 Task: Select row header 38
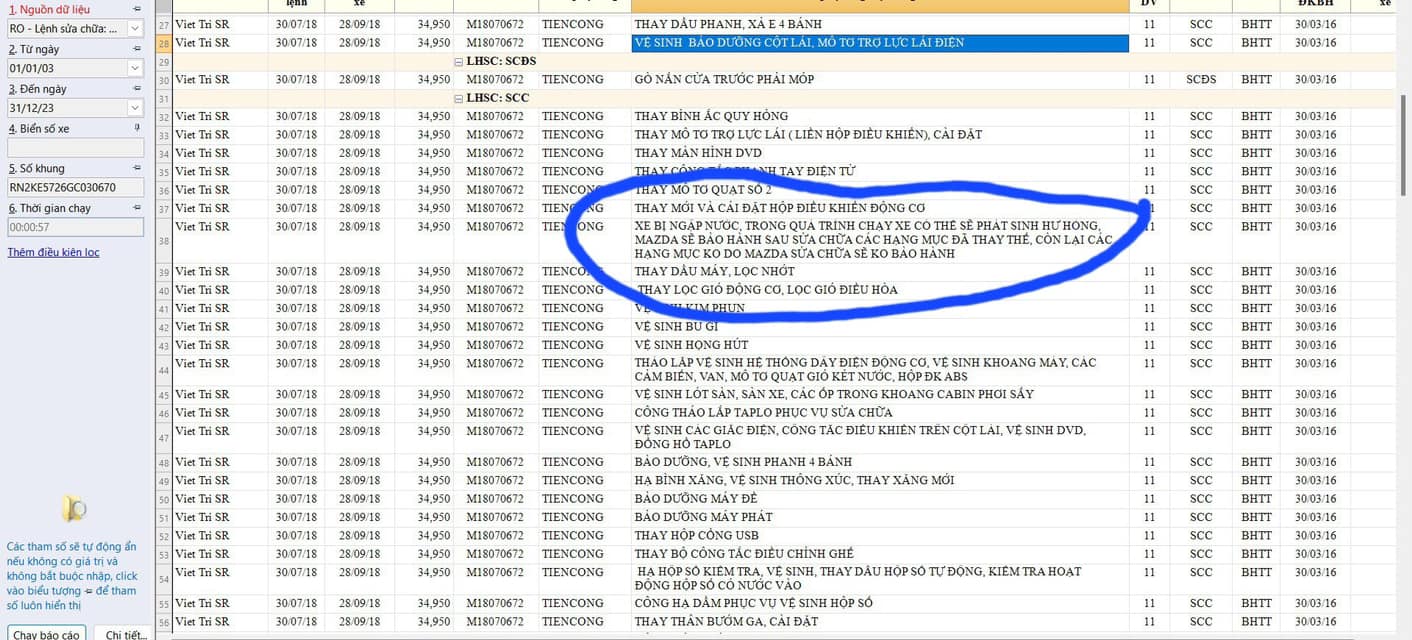164,240
